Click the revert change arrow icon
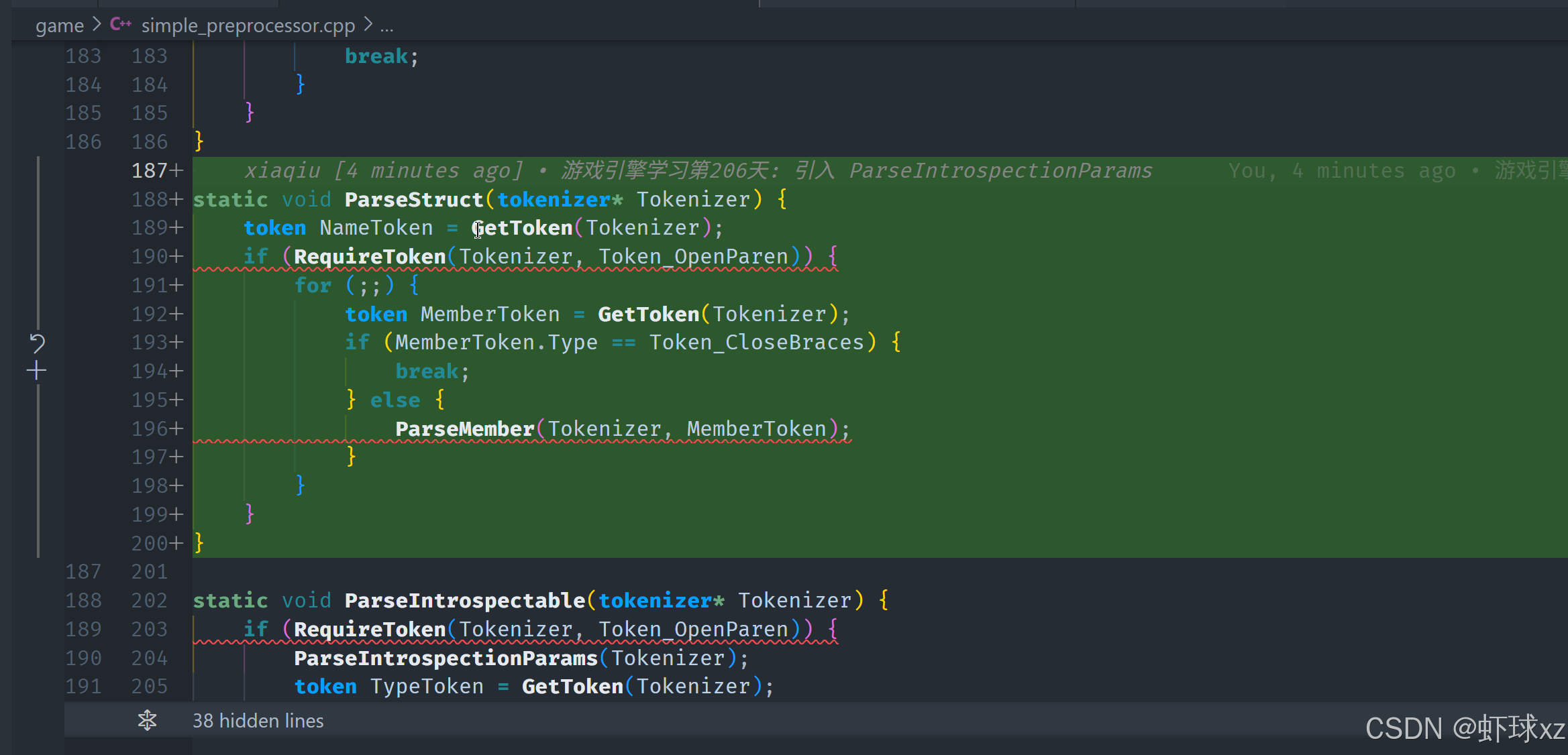This screenshot has height=755, width=1568. (x=37, y=343)
